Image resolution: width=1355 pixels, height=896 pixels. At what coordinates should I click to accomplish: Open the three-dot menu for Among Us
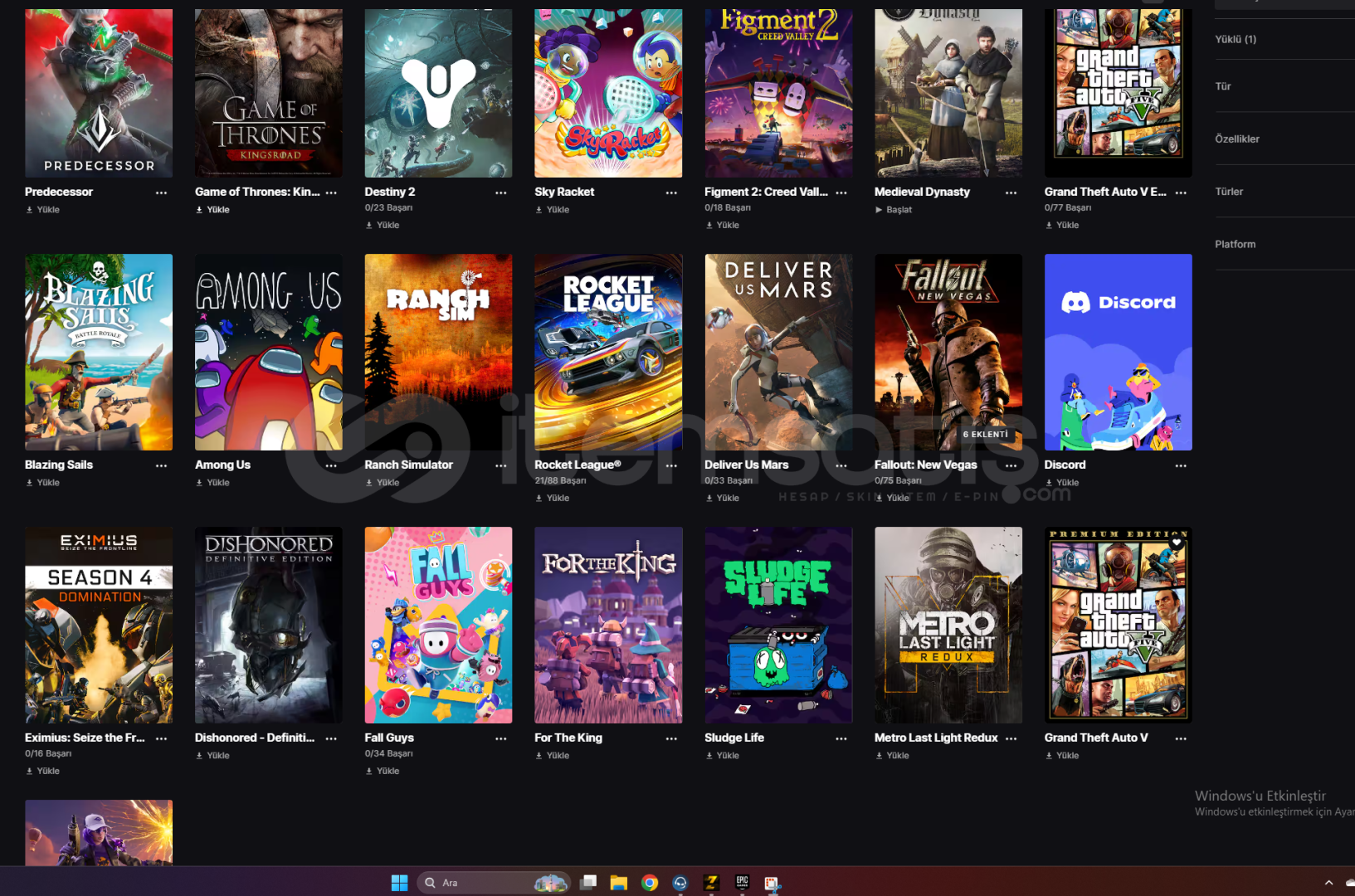click(331, 465)
